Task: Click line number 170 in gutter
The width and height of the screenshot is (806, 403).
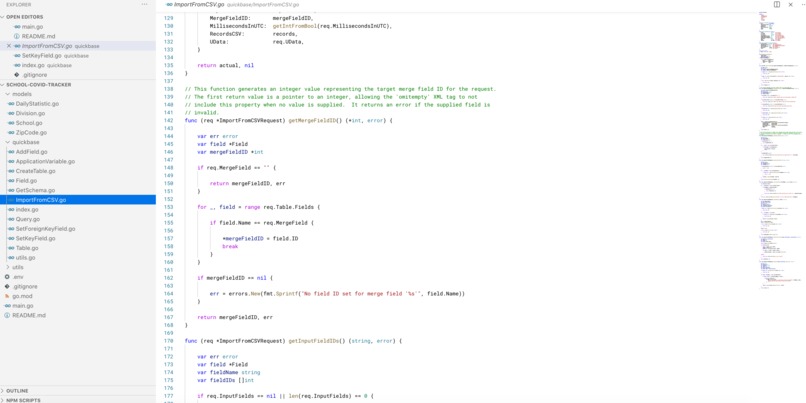Action: (x=168, y=341)
